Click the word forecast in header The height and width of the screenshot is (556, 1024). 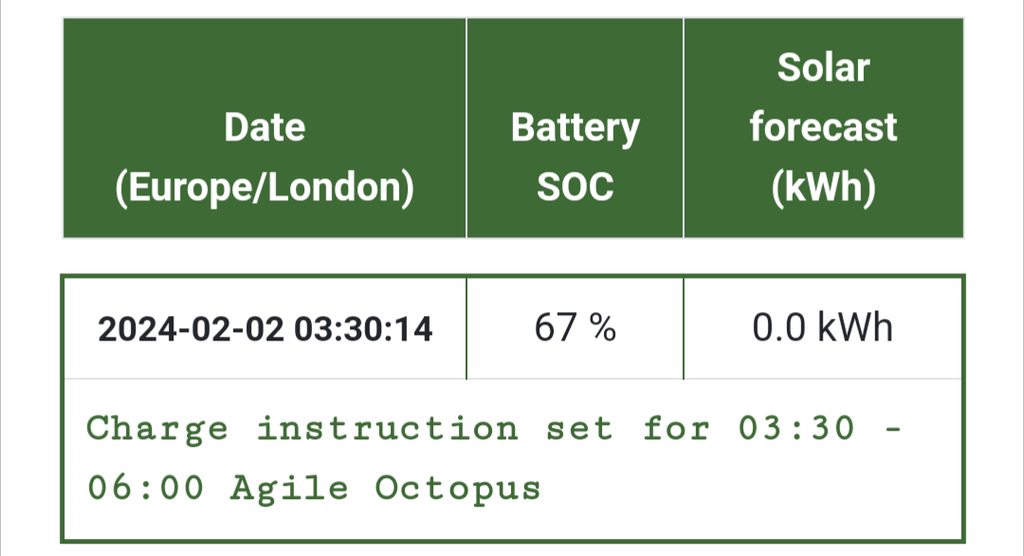click(x=823, y=128)
